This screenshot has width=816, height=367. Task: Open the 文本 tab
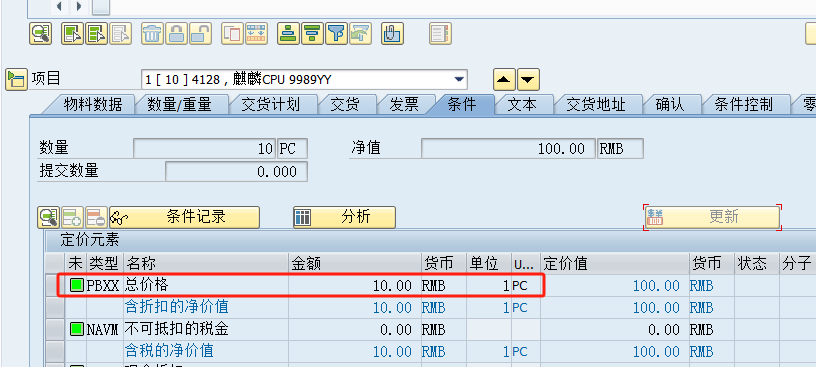[x=522, y=105]
